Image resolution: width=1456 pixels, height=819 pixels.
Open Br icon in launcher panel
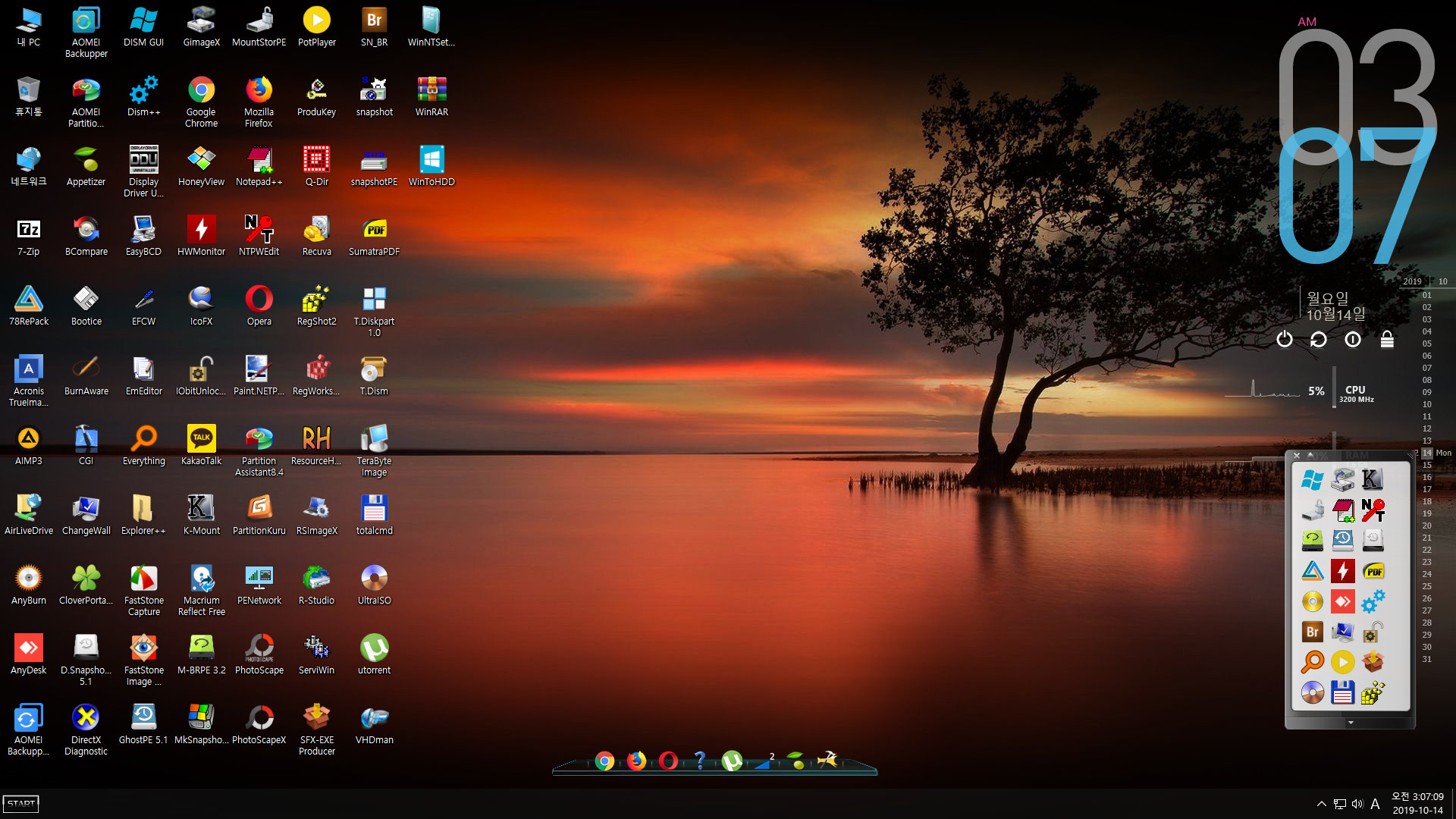[1312, 631]
